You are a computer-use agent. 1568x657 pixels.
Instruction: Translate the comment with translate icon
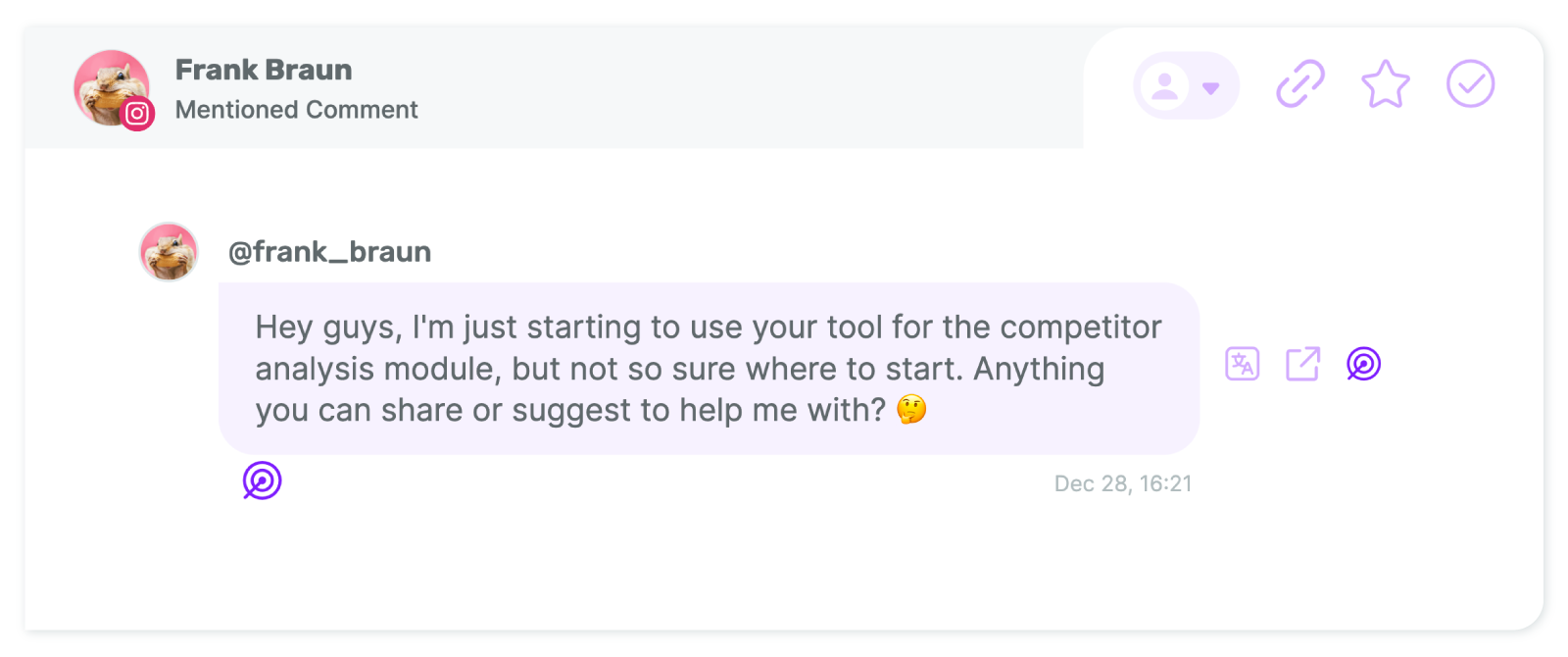click(1242, 364)
